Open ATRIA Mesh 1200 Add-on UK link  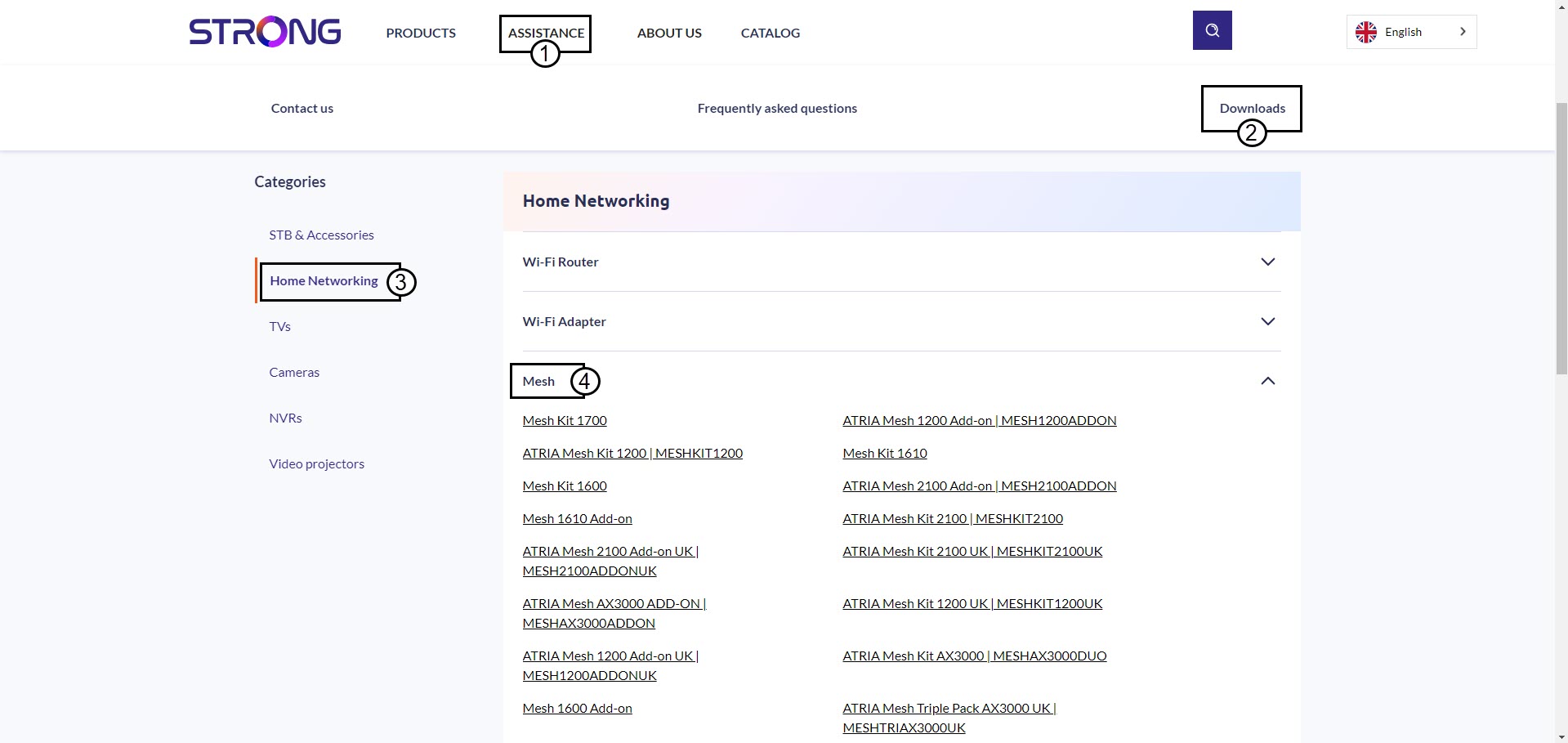click(610, 665)
